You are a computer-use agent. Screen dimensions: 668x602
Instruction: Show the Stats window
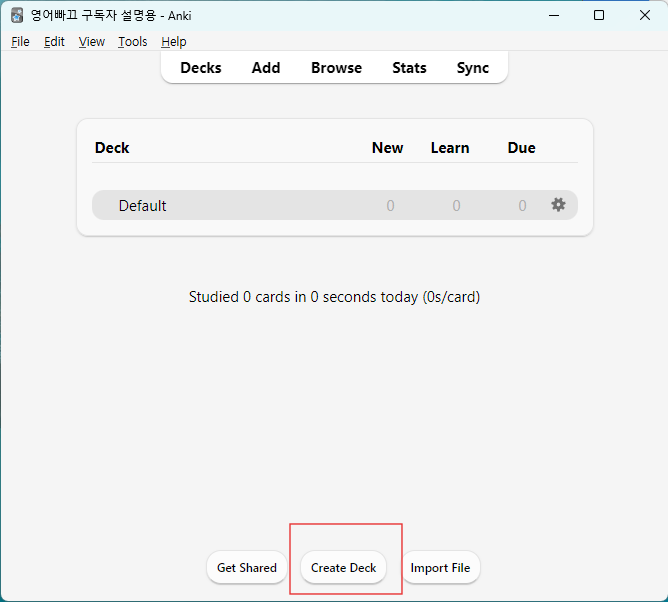pos(409,68)
